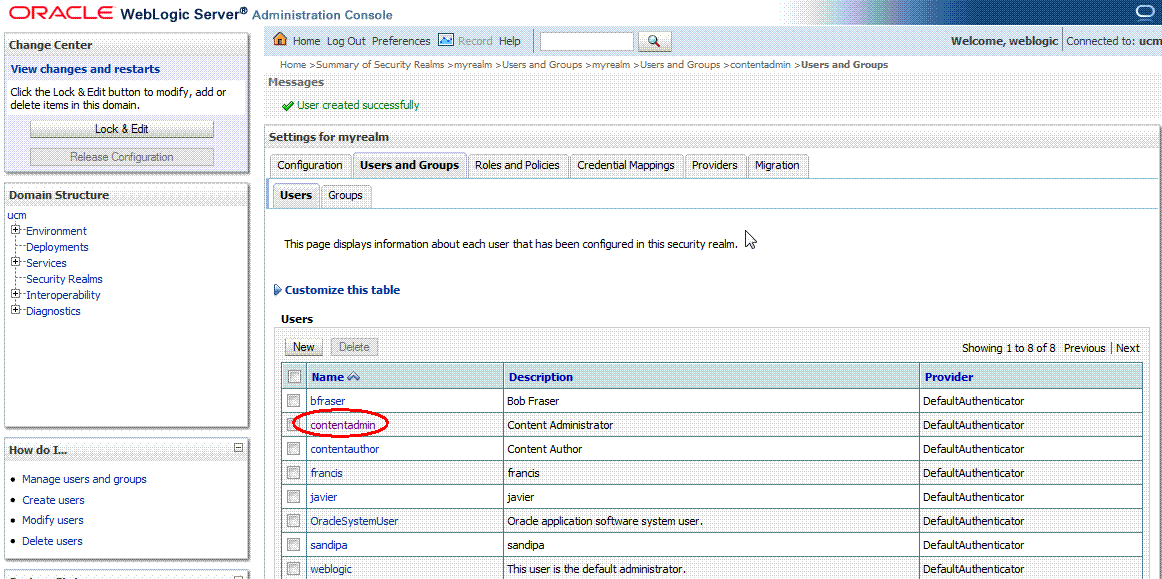
Task: Click the Previous pagination link
Action: click(1084, 348)
